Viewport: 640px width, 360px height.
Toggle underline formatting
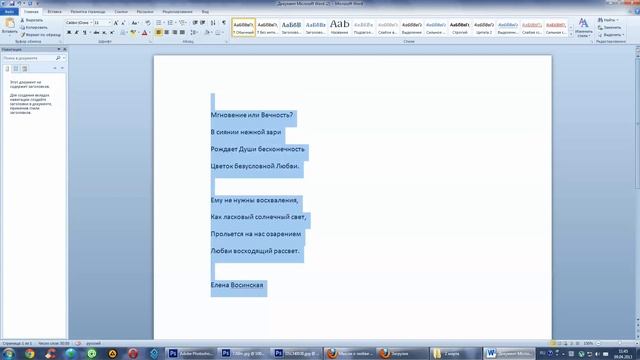pyautogui.click(x=85, y=32)
